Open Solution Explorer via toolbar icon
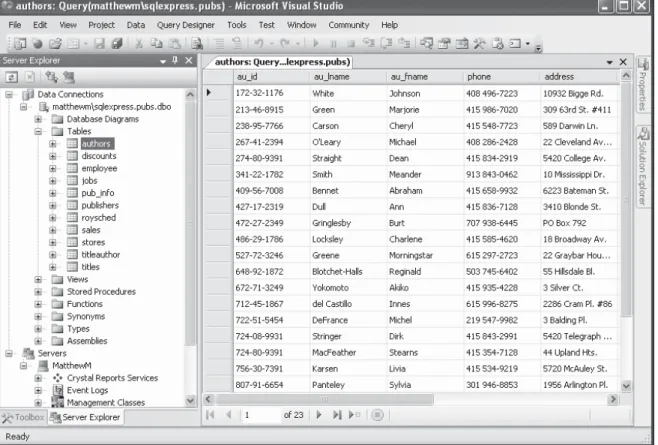 [426, 43]
